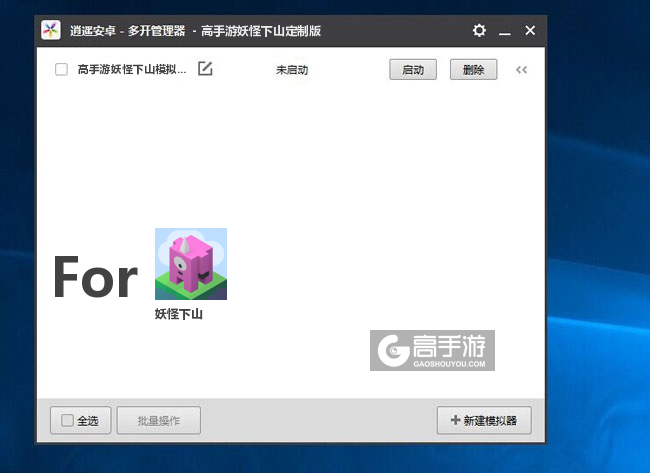Click the large "For" text
Image resolution: width=650 pixels, height=473 pixels.
(95, 277)
